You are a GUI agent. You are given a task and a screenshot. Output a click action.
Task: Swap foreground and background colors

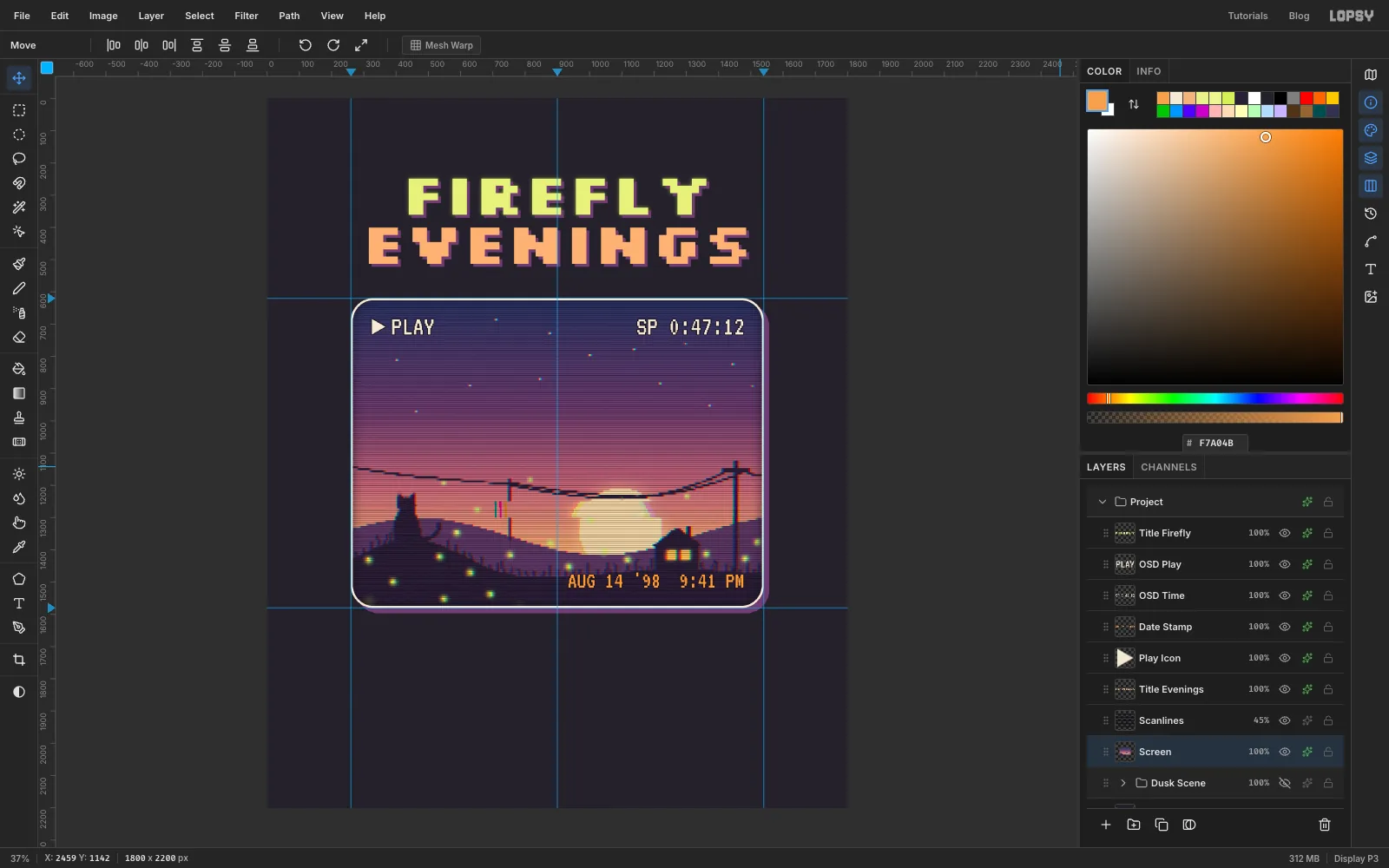(x=1134, y=104)
